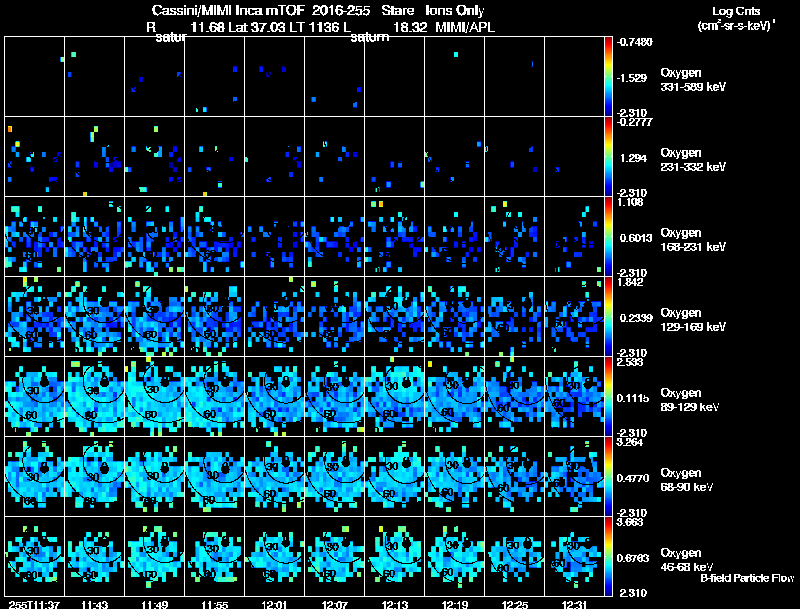Click the Oxygen 168-231 keV row label

[x=693, y=240]
